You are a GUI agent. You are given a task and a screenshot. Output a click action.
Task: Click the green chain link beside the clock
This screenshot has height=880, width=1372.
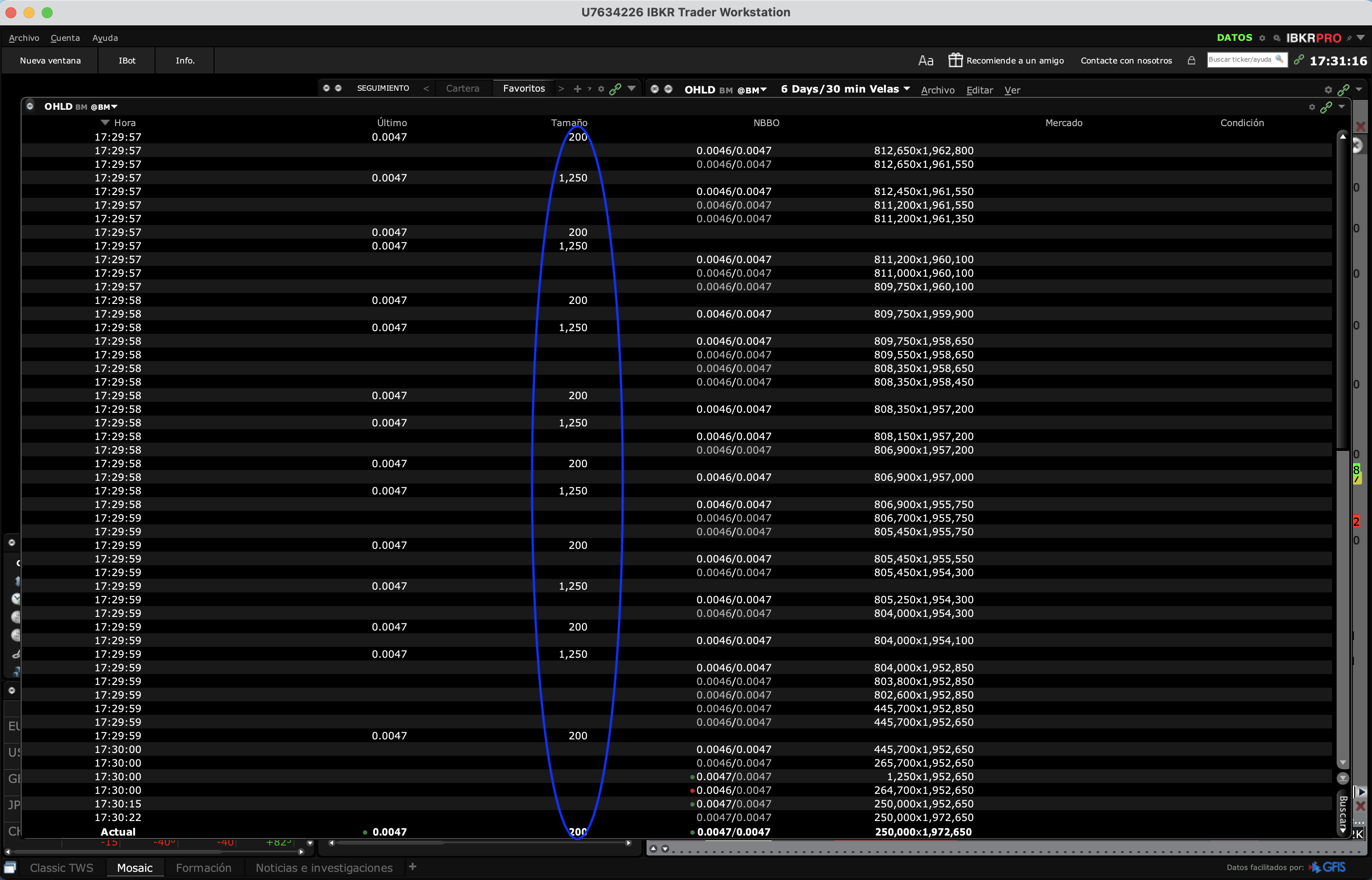(x=1299, y=59)
